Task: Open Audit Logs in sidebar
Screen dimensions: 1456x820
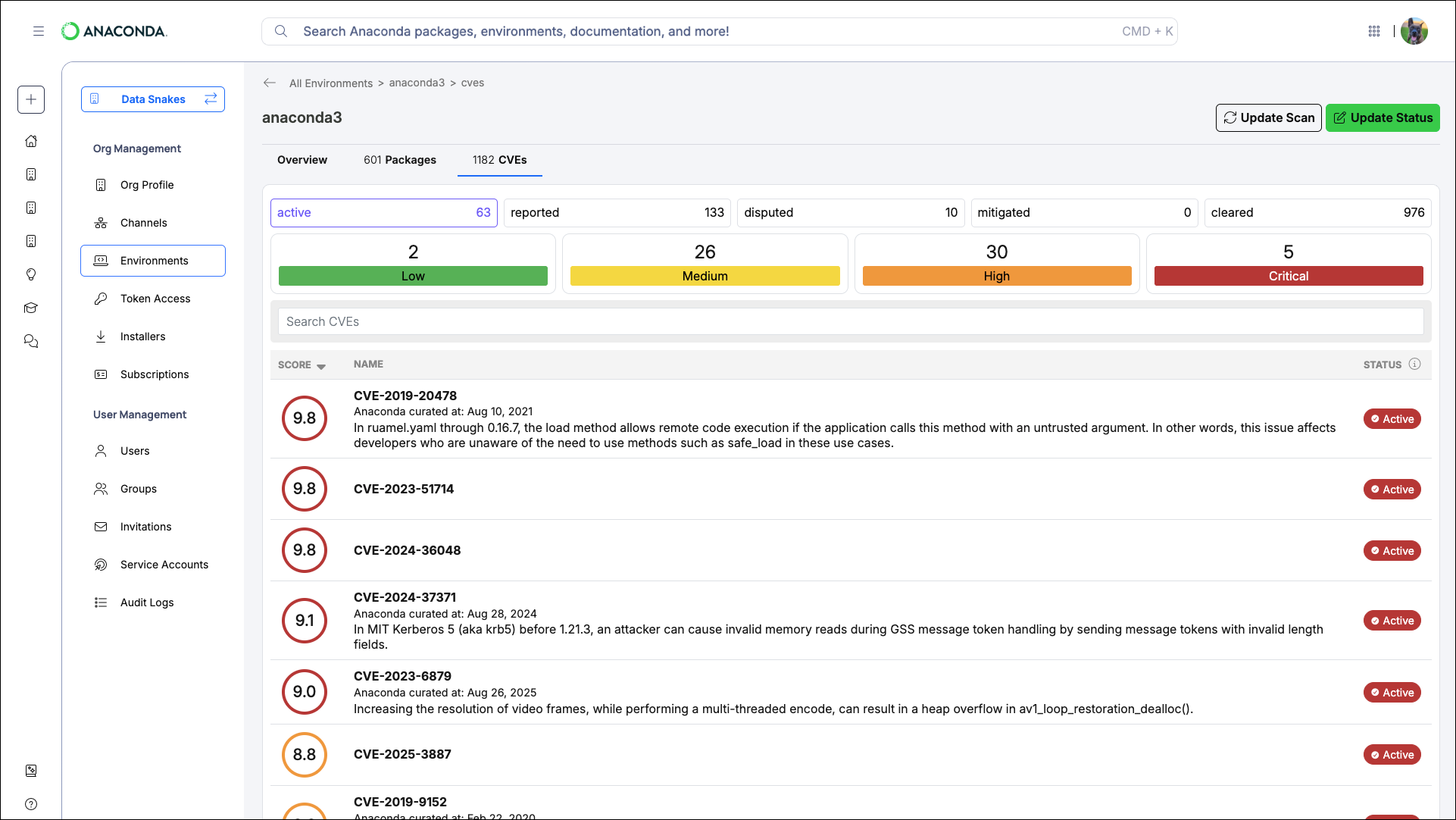Action: 153,602
